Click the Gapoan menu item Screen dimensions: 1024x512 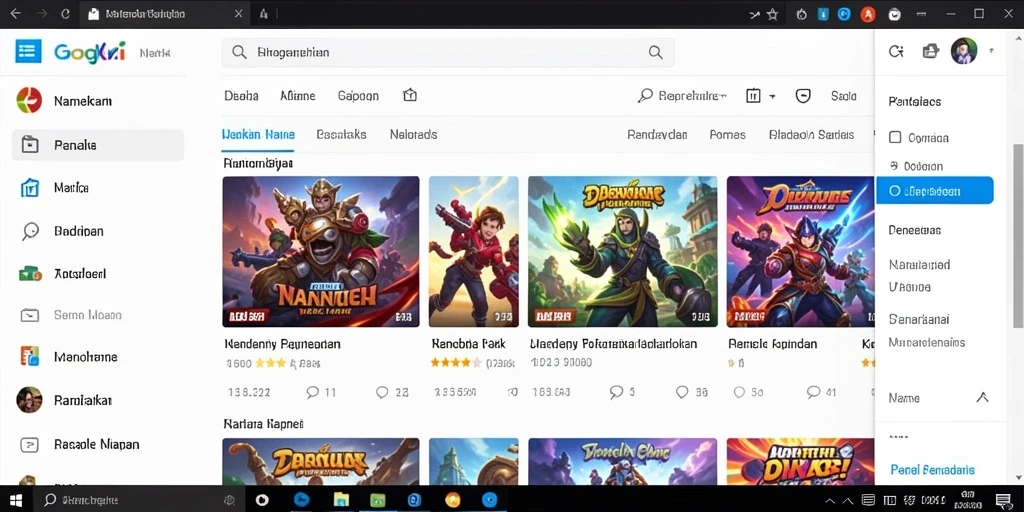coord(358,96)
